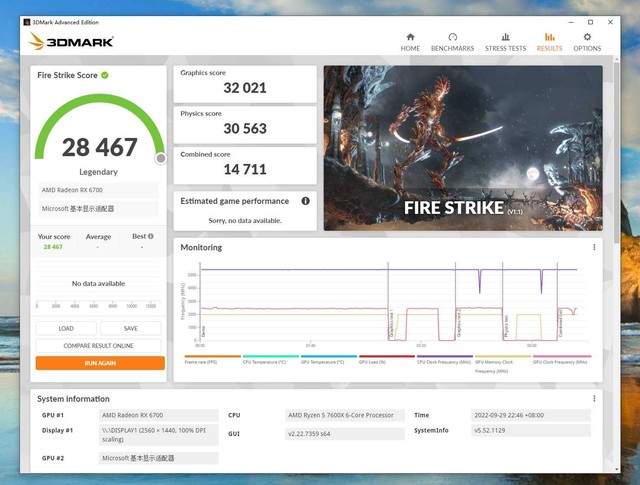Open the Monitoring panel options menu
This screenshot has height=485, width=640.
coord(594,247)
